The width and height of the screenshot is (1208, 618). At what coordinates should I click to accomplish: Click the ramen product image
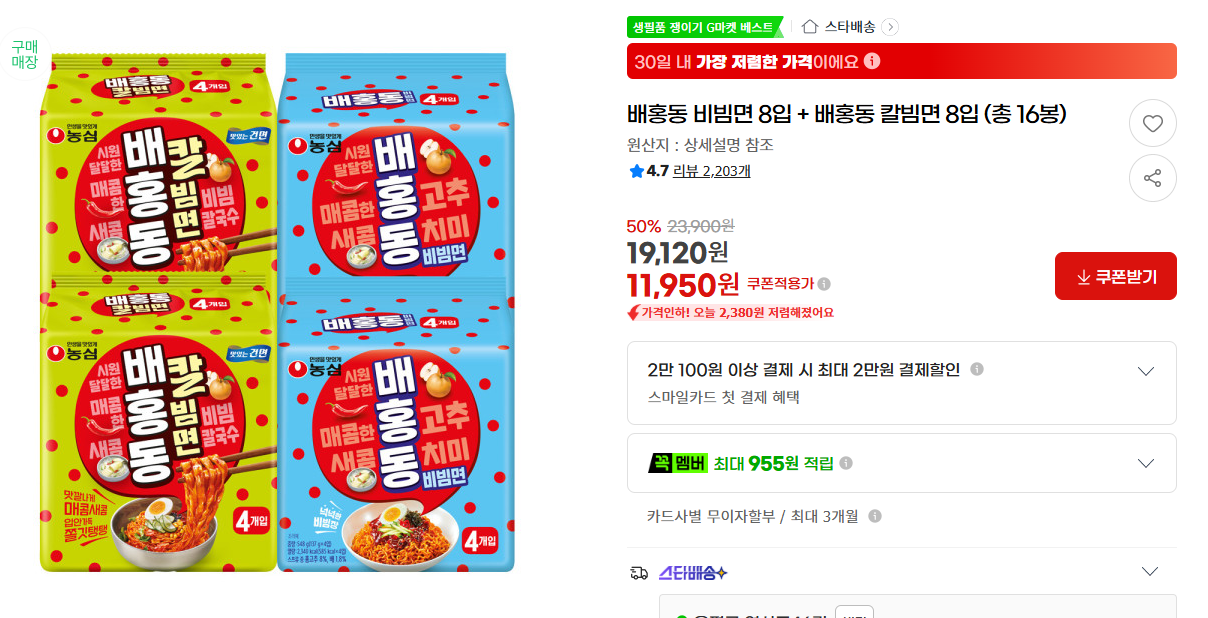click(277, 310)
